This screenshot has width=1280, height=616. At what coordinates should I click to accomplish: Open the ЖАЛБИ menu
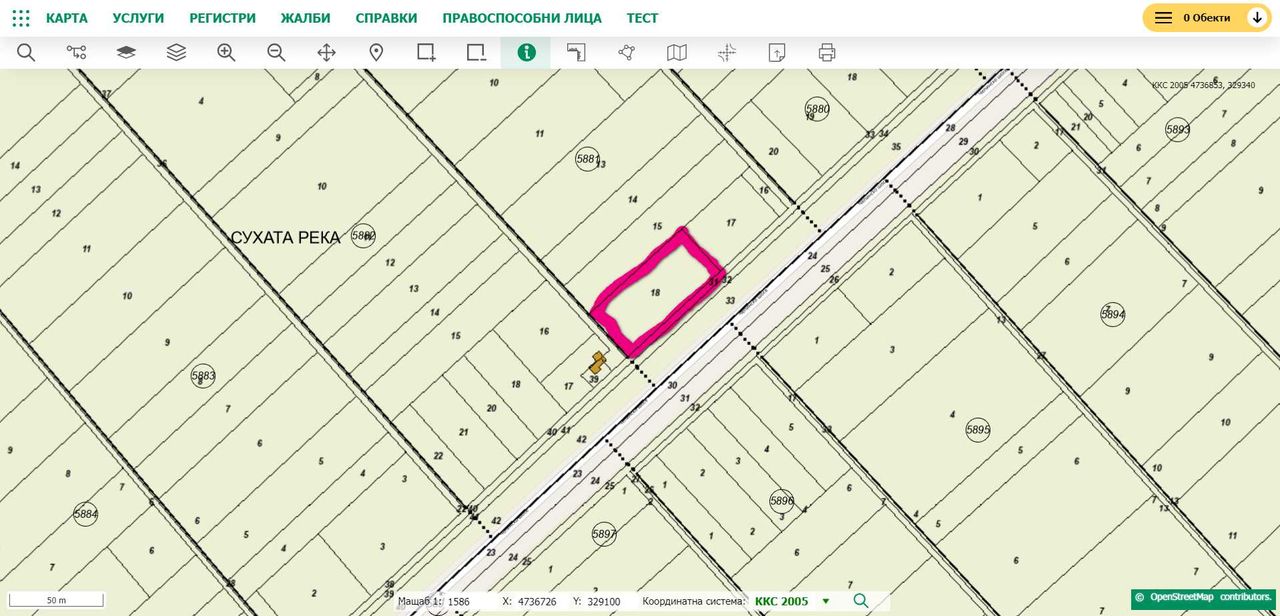coord(305,18)
